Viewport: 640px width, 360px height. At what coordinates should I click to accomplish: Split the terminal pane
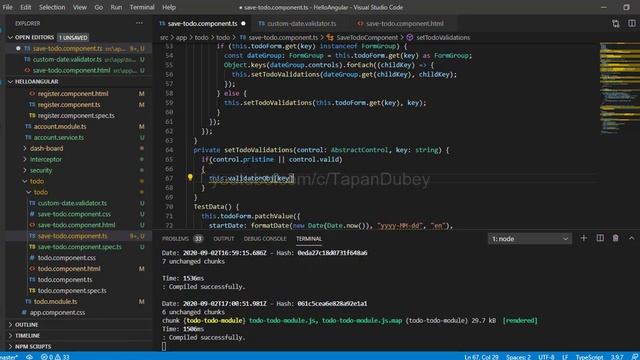[x=600, y=238]
